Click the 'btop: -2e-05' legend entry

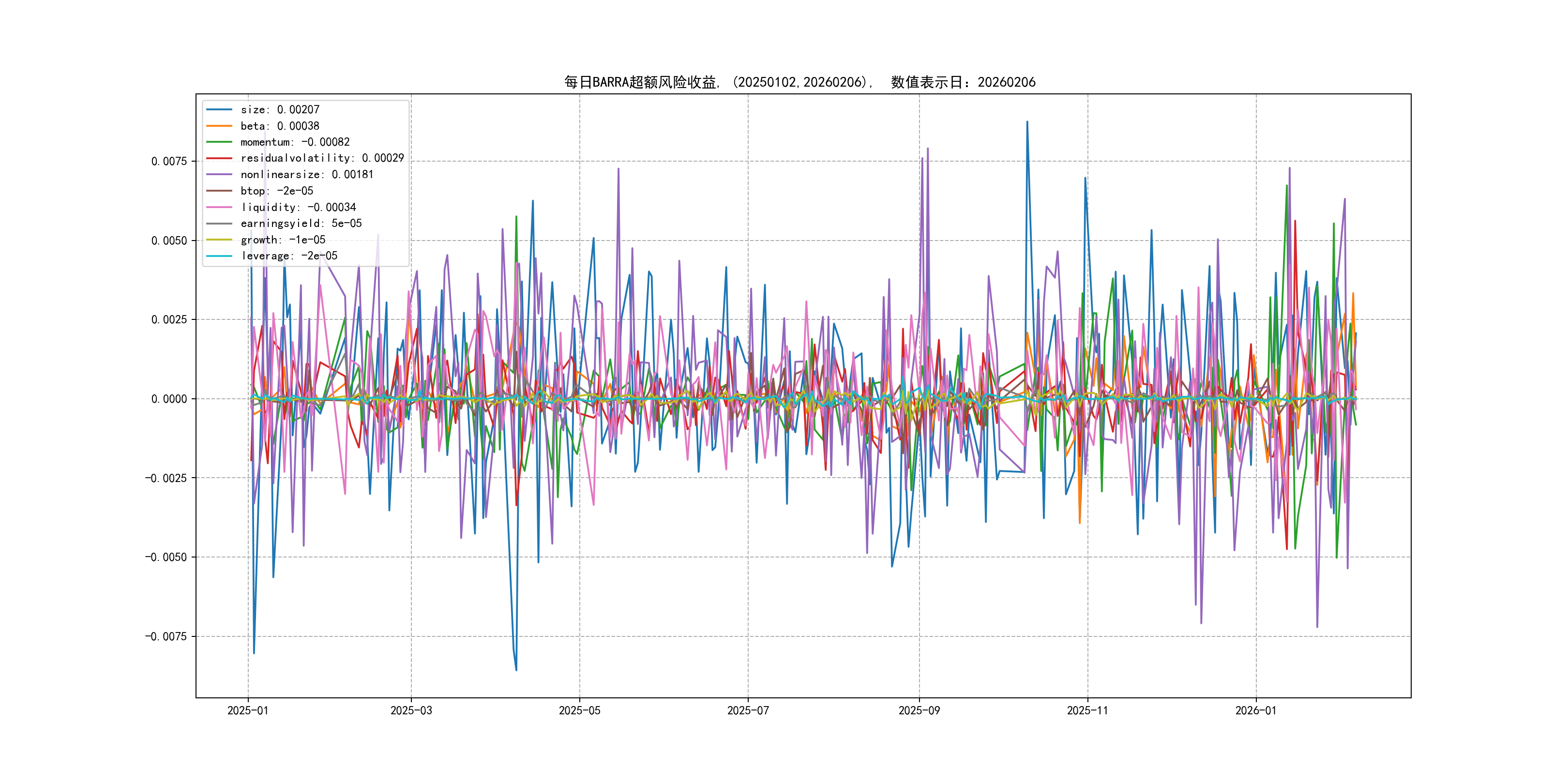[x=276, y=191]
